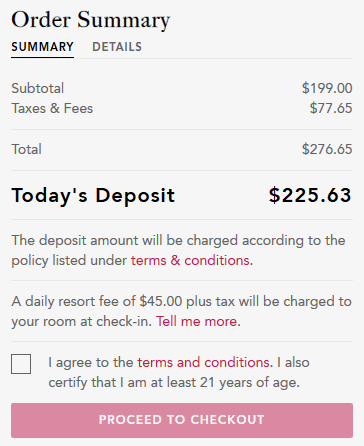Click the Proceed to Checkout button

[182, 420]
